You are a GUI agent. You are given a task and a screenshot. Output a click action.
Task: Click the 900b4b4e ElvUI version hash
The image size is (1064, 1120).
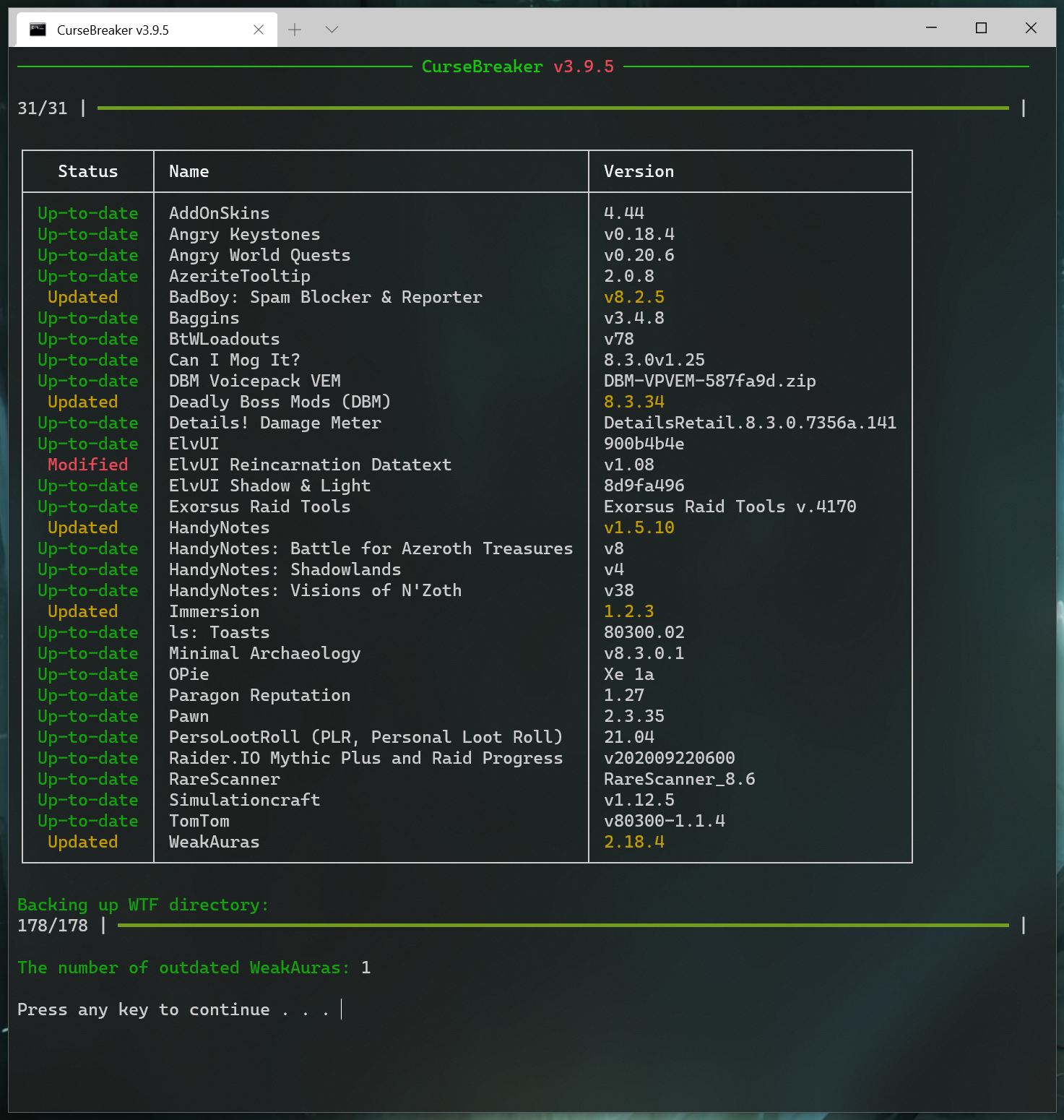click(644, 444)
